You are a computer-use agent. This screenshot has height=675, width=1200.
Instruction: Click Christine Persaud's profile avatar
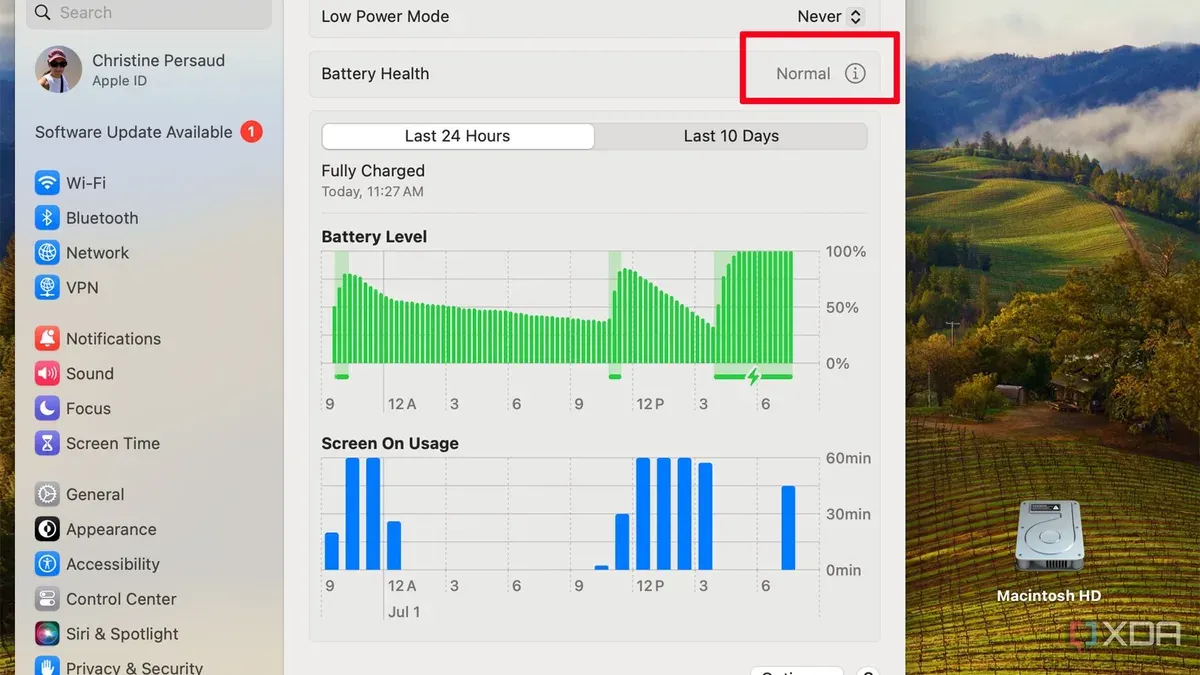pos(58,70)
